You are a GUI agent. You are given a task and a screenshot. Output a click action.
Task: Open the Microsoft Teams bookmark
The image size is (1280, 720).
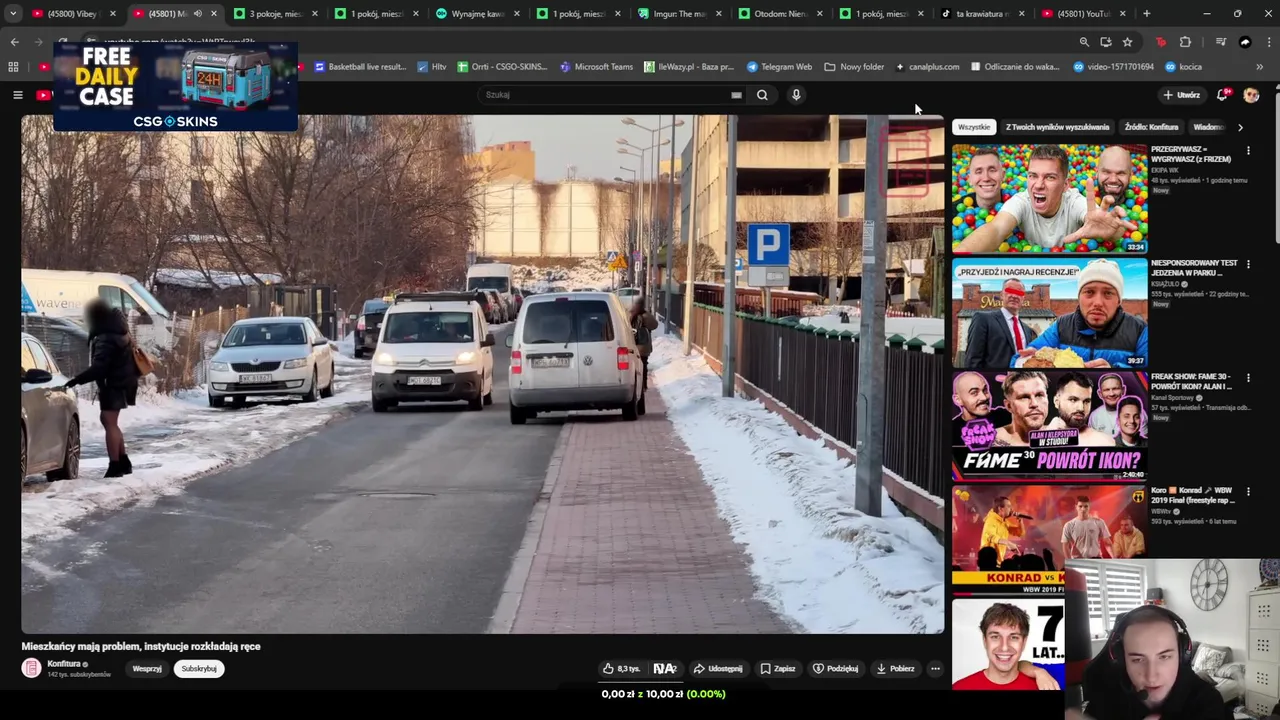point(596,67)
